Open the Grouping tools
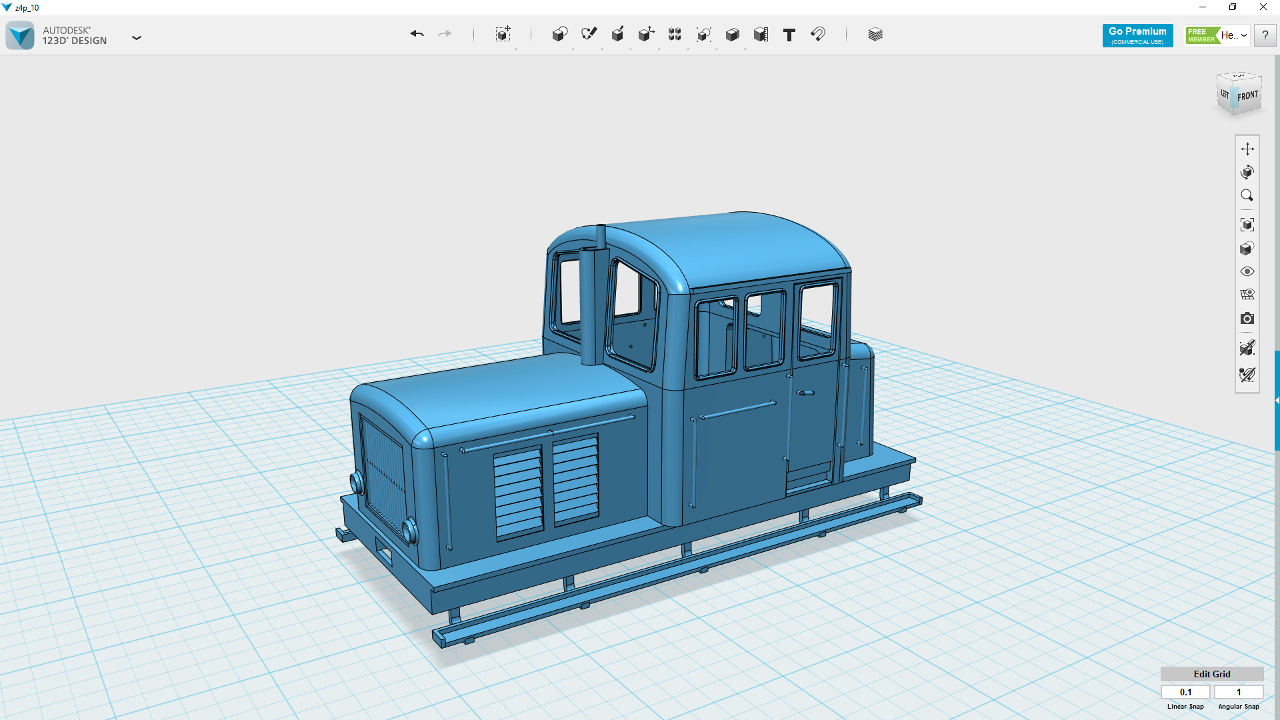 tap(704, 34)
